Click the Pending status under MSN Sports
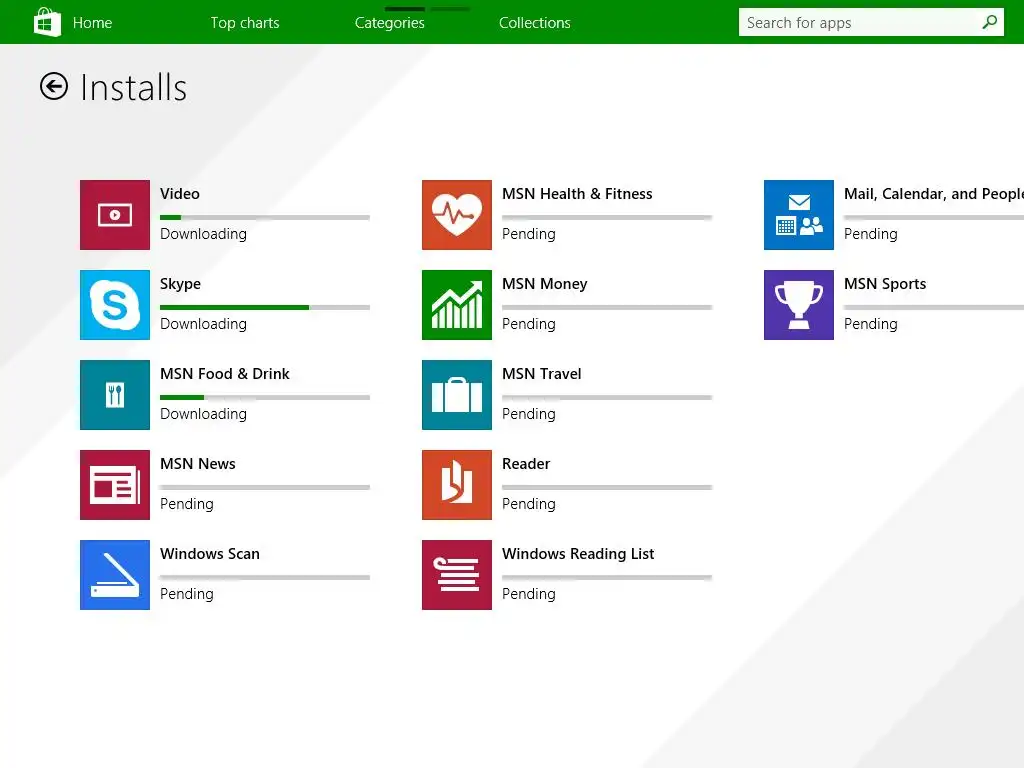 coord(871,325)
